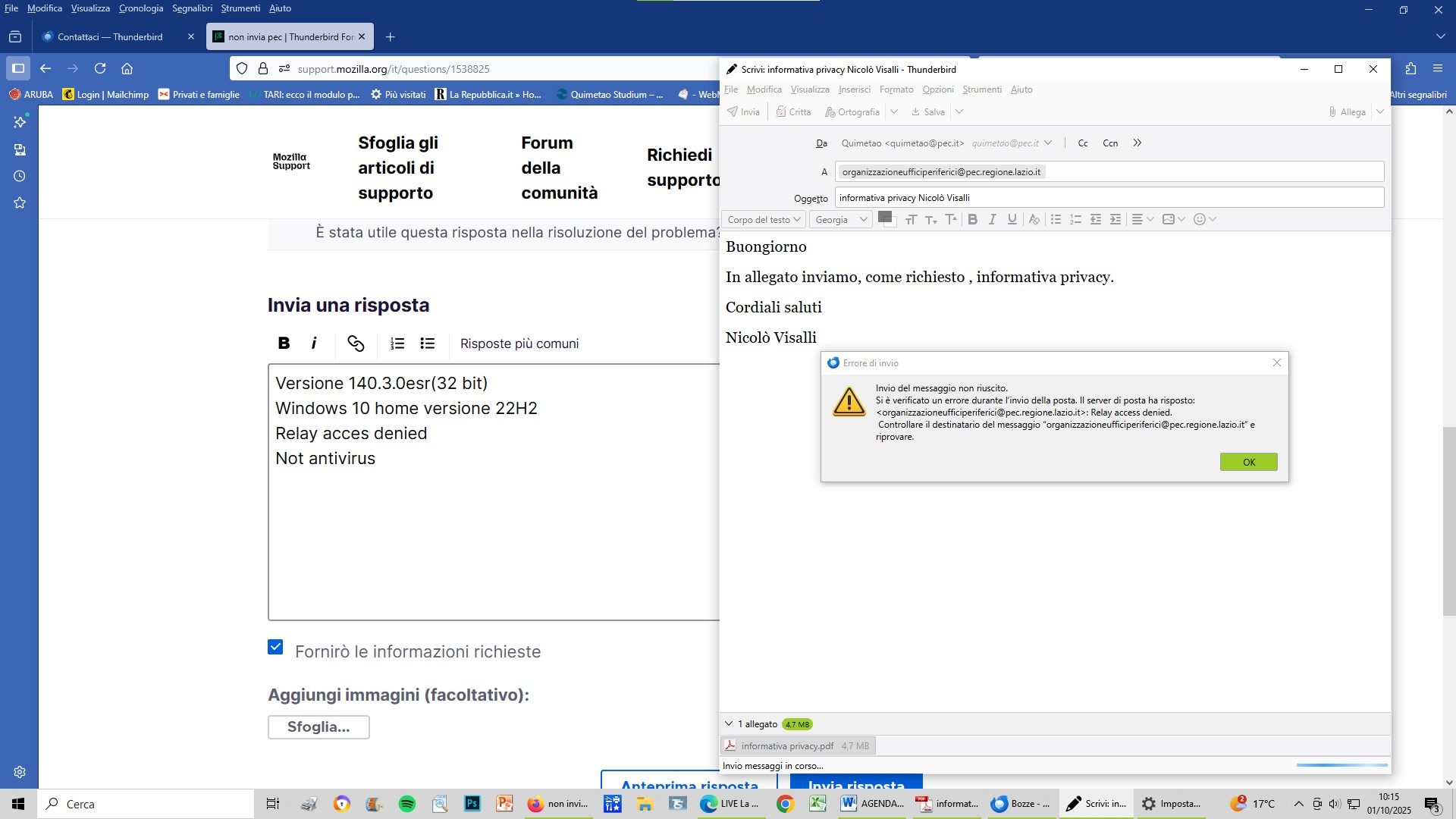Image resolution: width=1456 pixels, height=819 pixels.
Task: Insert emoticon via smiley icon
Action: click(1200, 219)
